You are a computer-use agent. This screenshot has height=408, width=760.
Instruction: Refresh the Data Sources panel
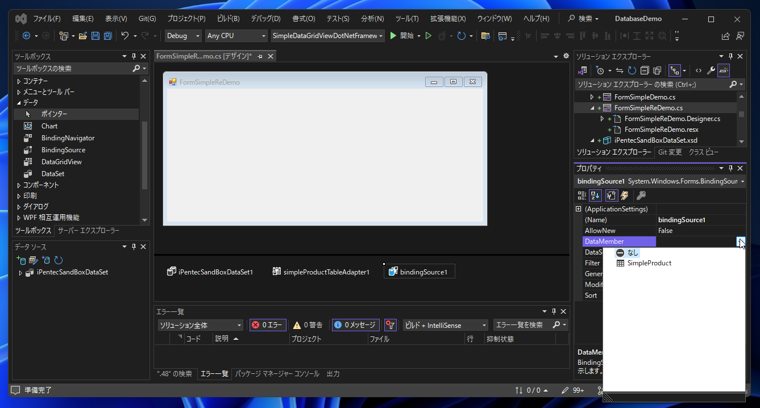(59, 260)
